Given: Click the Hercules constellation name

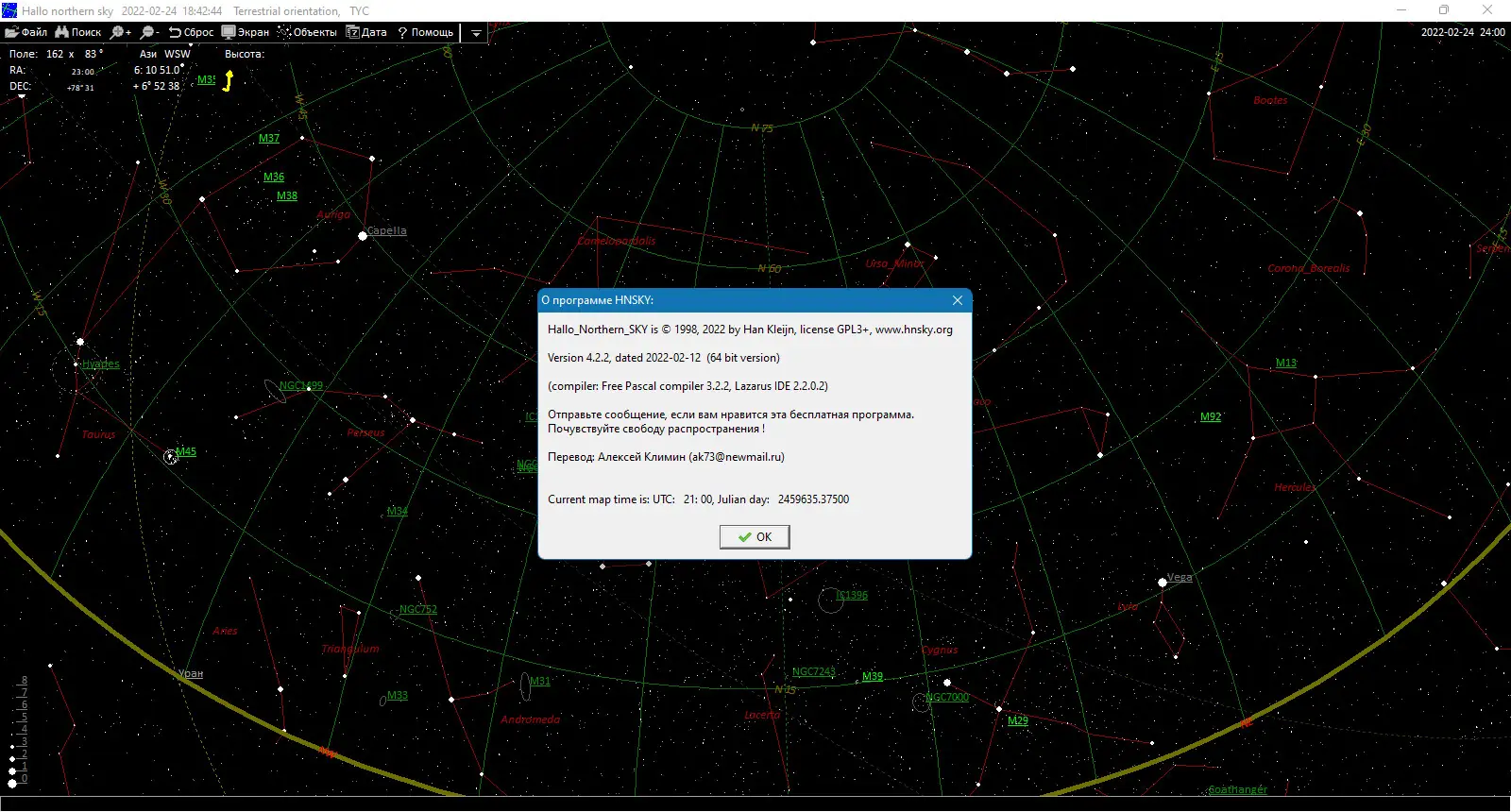Looking at the screenshot, I should point(1295,487).
